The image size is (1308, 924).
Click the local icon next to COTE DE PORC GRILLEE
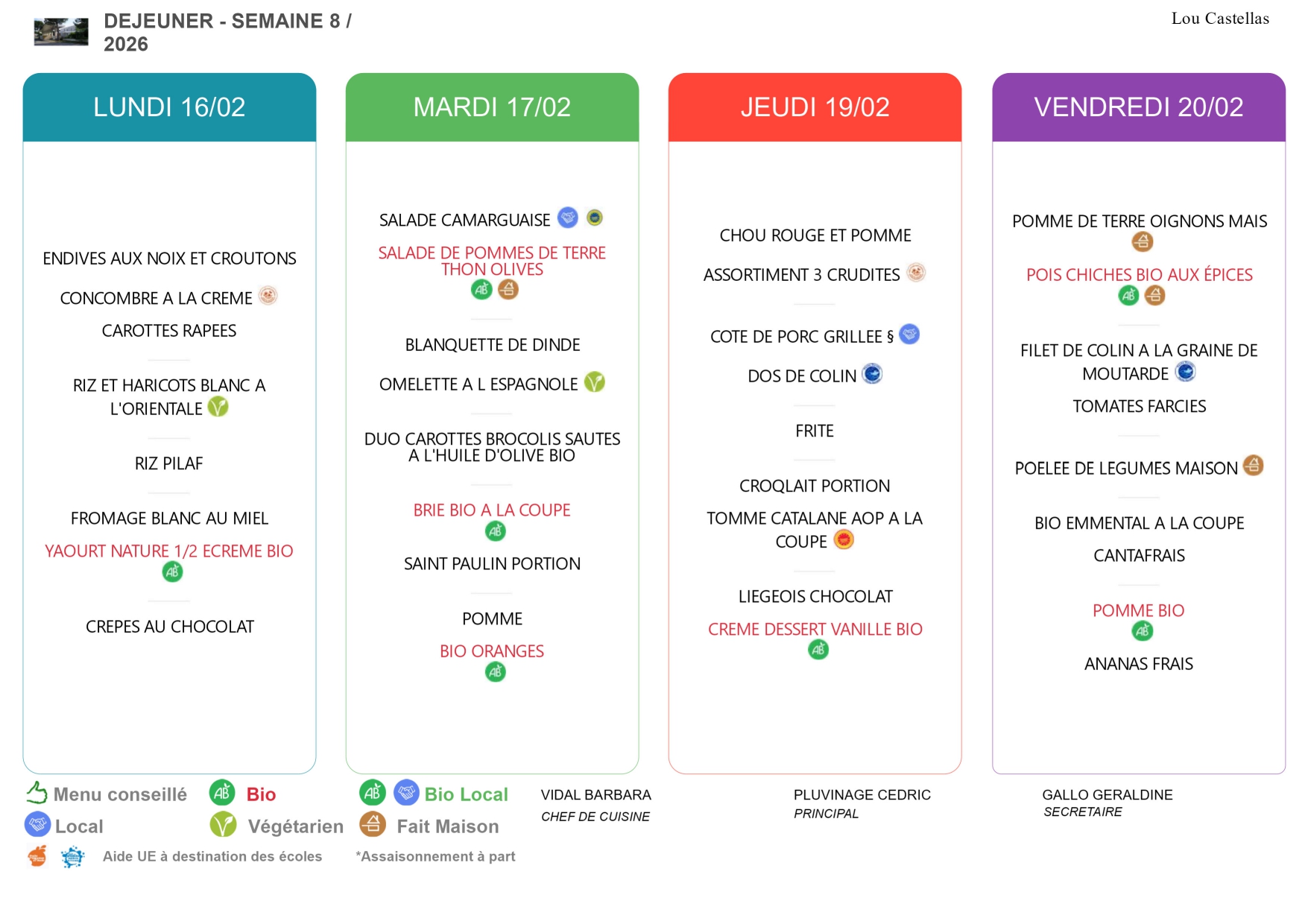coord(909,334)
